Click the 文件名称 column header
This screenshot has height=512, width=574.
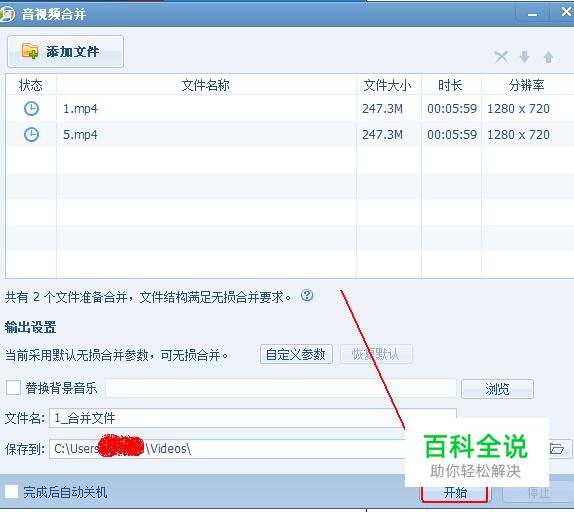tap(206, 85)
